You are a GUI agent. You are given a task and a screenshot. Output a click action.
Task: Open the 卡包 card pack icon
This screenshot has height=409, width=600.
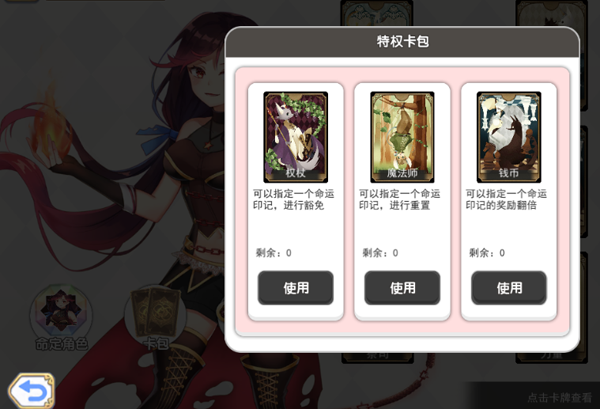pos(156,315)
